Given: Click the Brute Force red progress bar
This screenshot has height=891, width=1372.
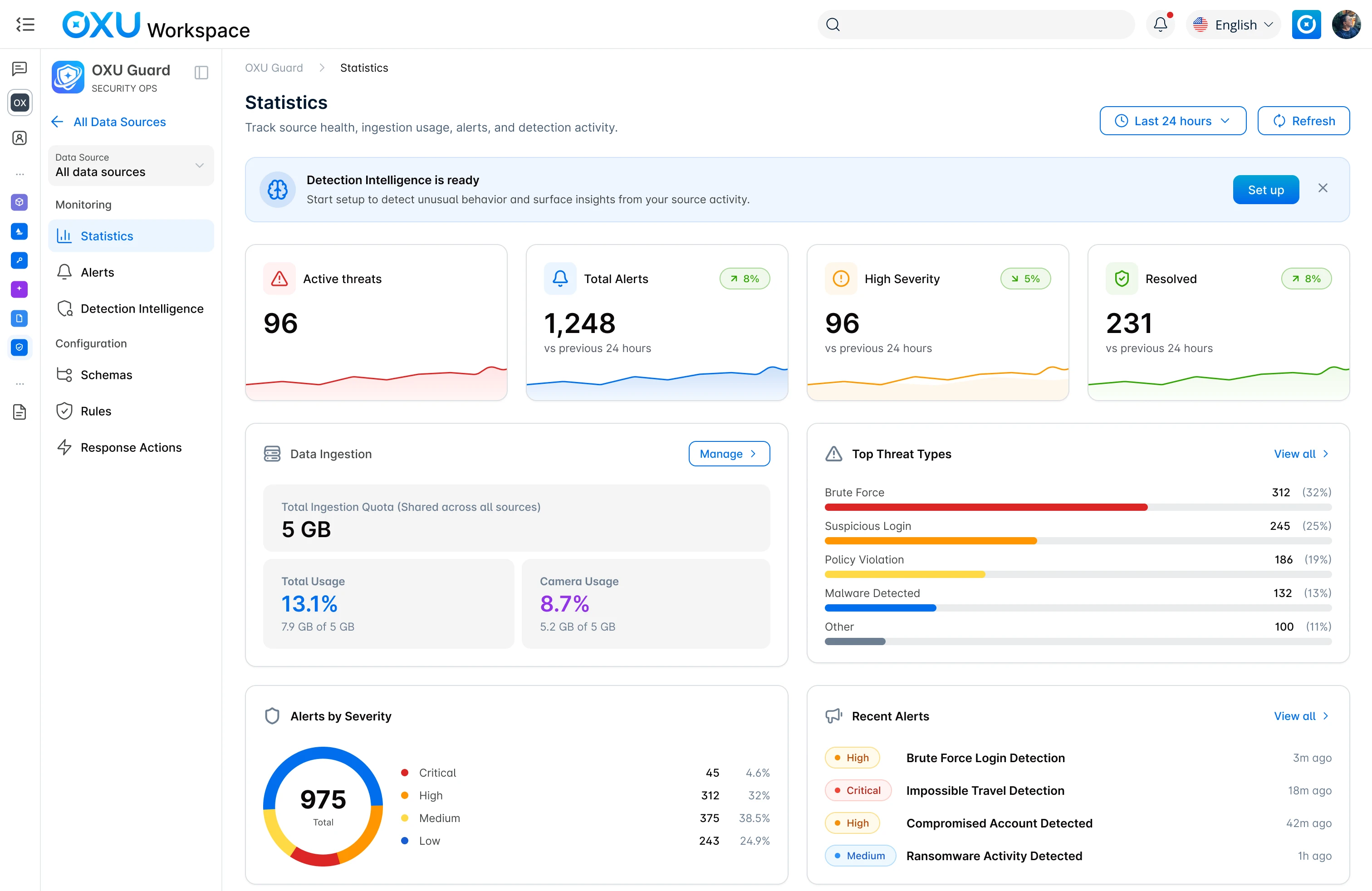Looking at the screenshot, I should (986, 507).
